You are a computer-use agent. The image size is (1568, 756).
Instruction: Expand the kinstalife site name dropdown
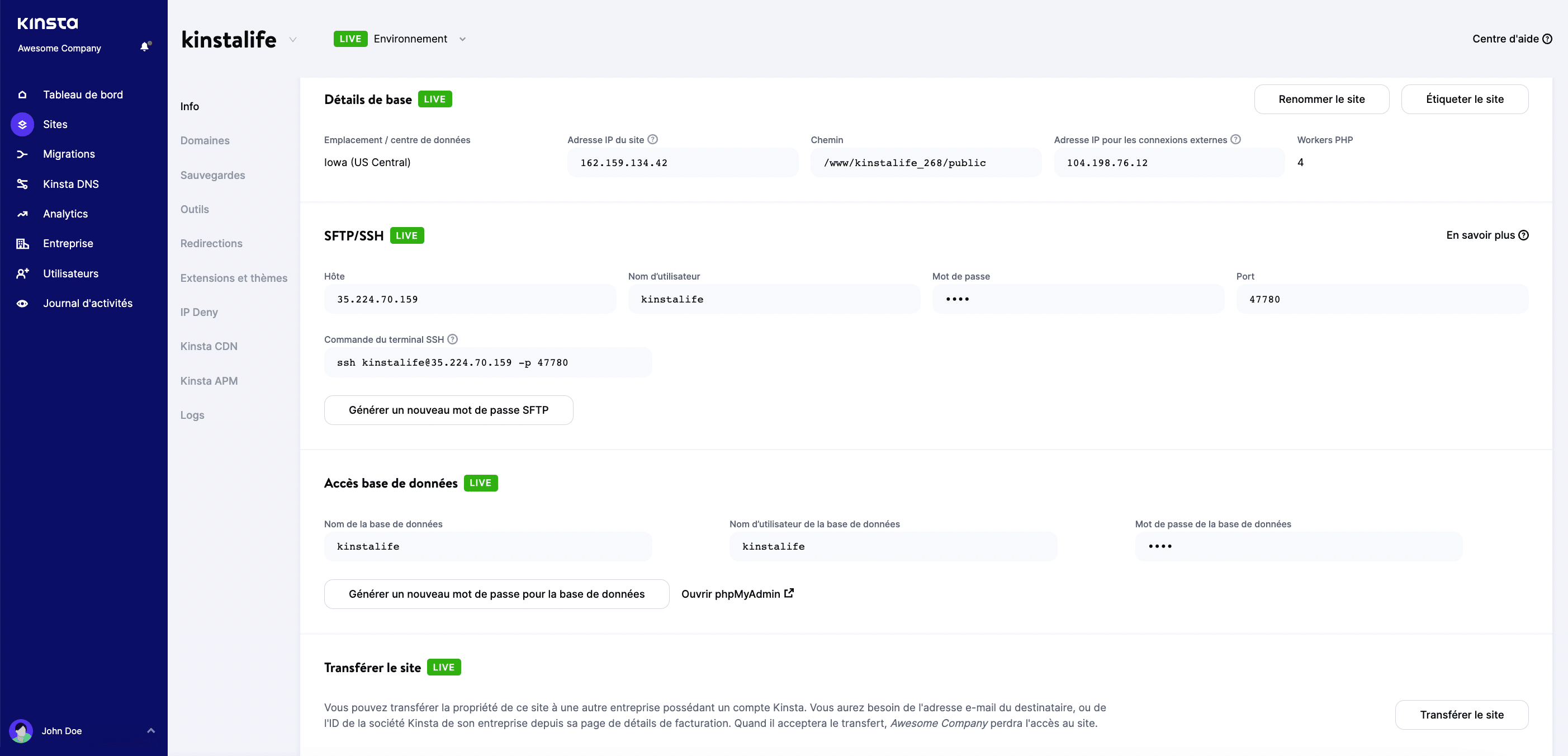point(293,39)
